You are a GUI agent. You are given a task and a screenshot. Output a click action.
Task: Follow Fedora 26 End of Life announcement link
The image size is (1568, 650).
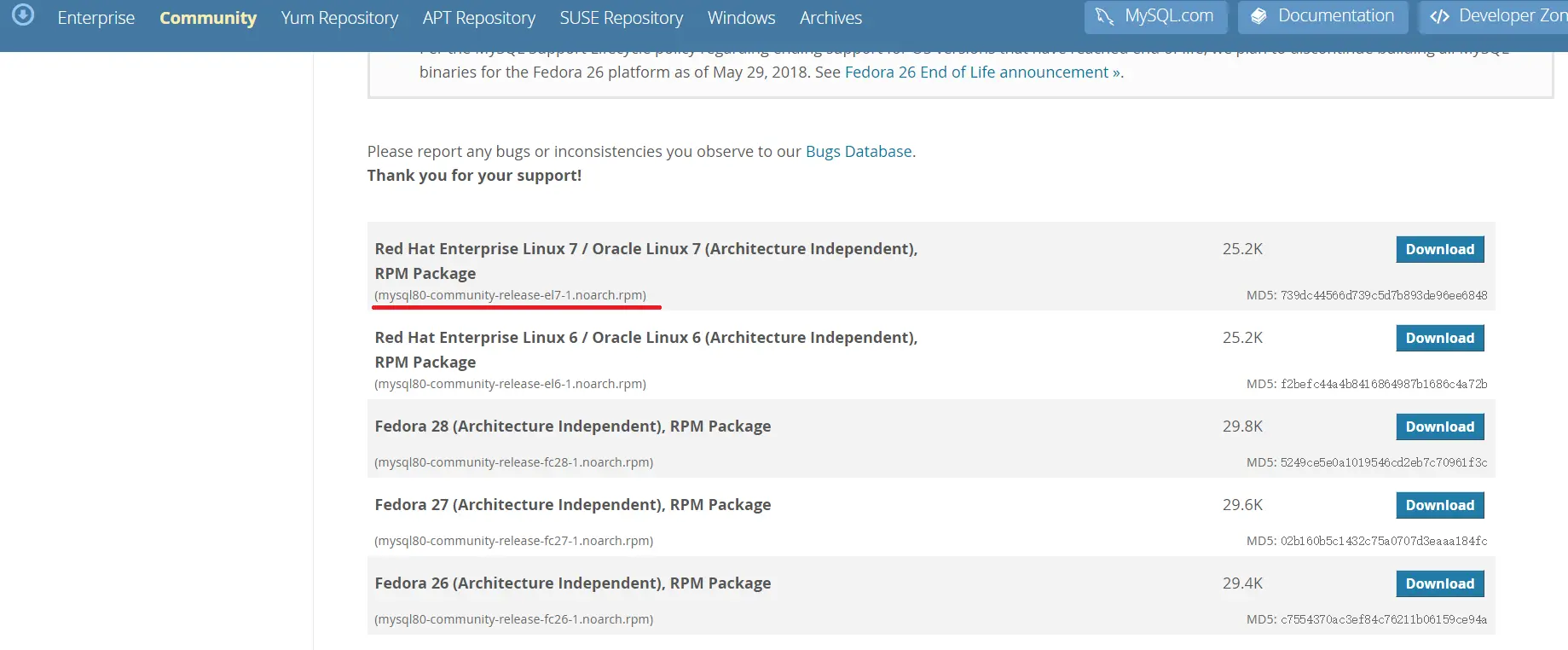(983, 73)
